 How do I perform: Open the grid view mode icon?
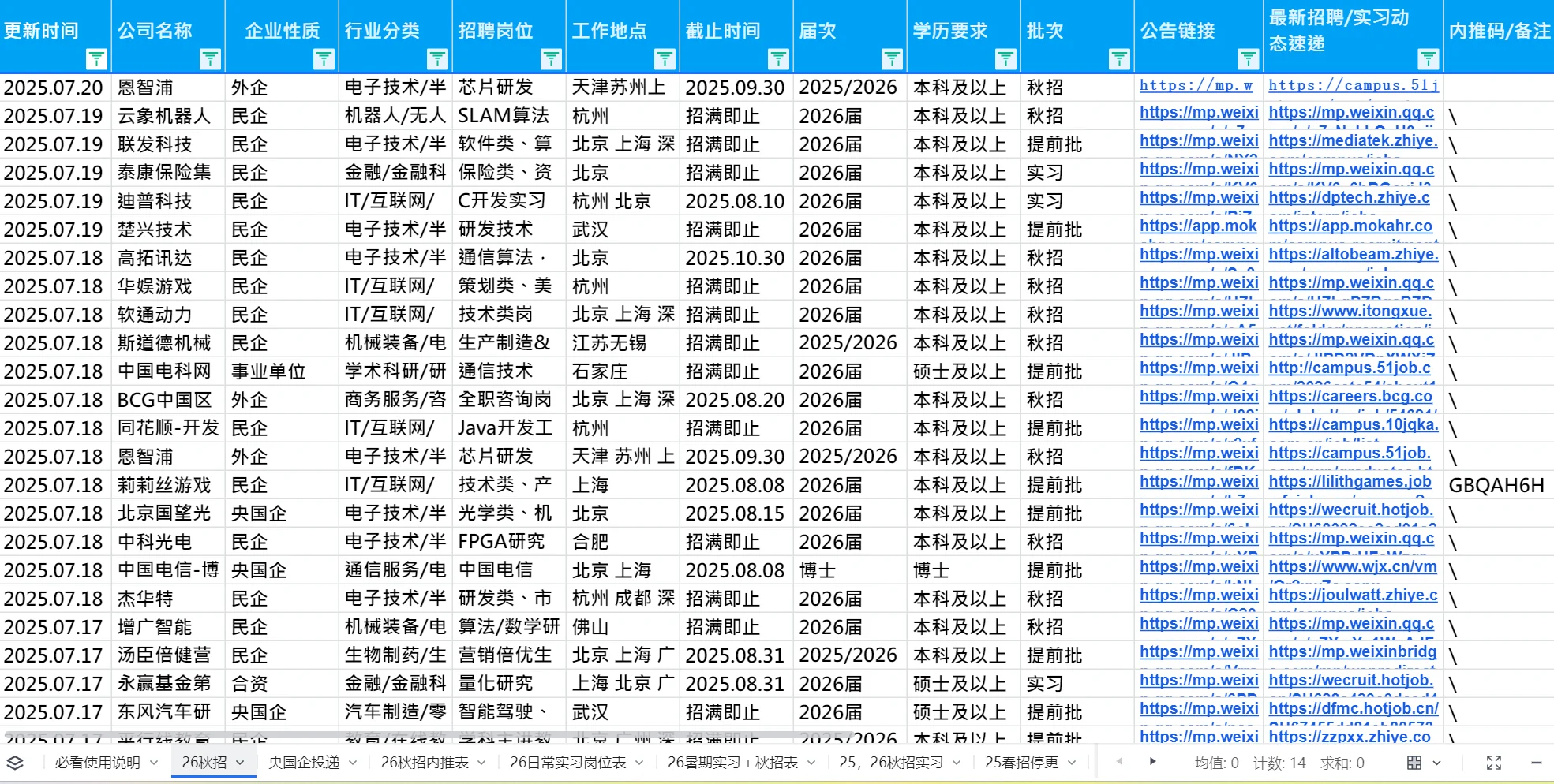[1414, 763]
